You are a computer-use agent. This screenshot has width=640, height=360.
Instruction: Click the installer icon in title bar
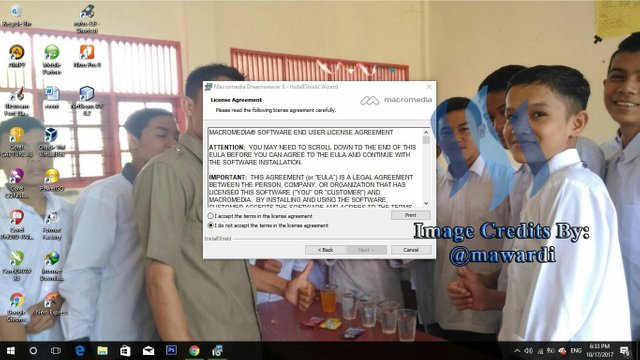[x=209, y=87]
